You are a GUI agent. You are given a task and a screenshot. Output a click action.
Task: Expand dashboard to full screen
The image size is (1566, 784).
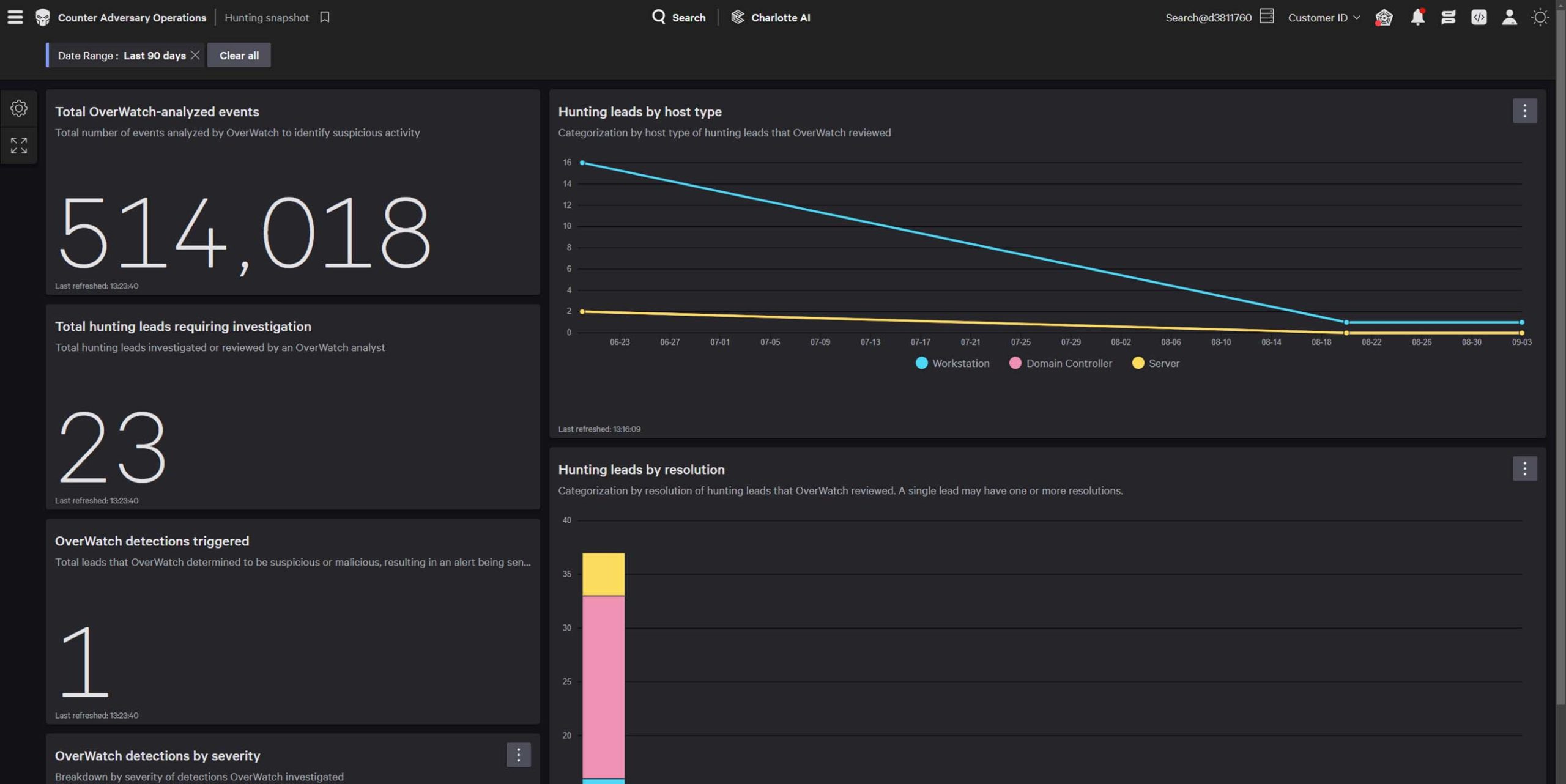pyautogui.click(x=19, y=145)
